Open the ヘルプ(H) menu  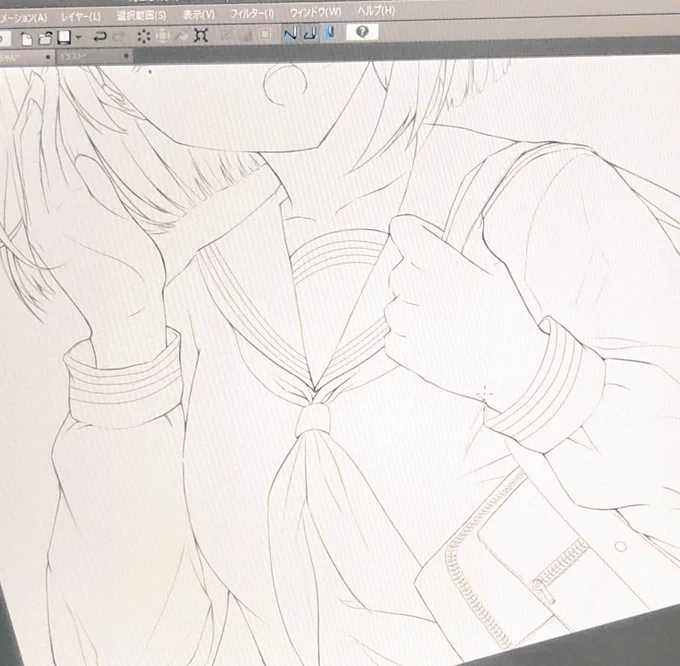tap(376, 10)
